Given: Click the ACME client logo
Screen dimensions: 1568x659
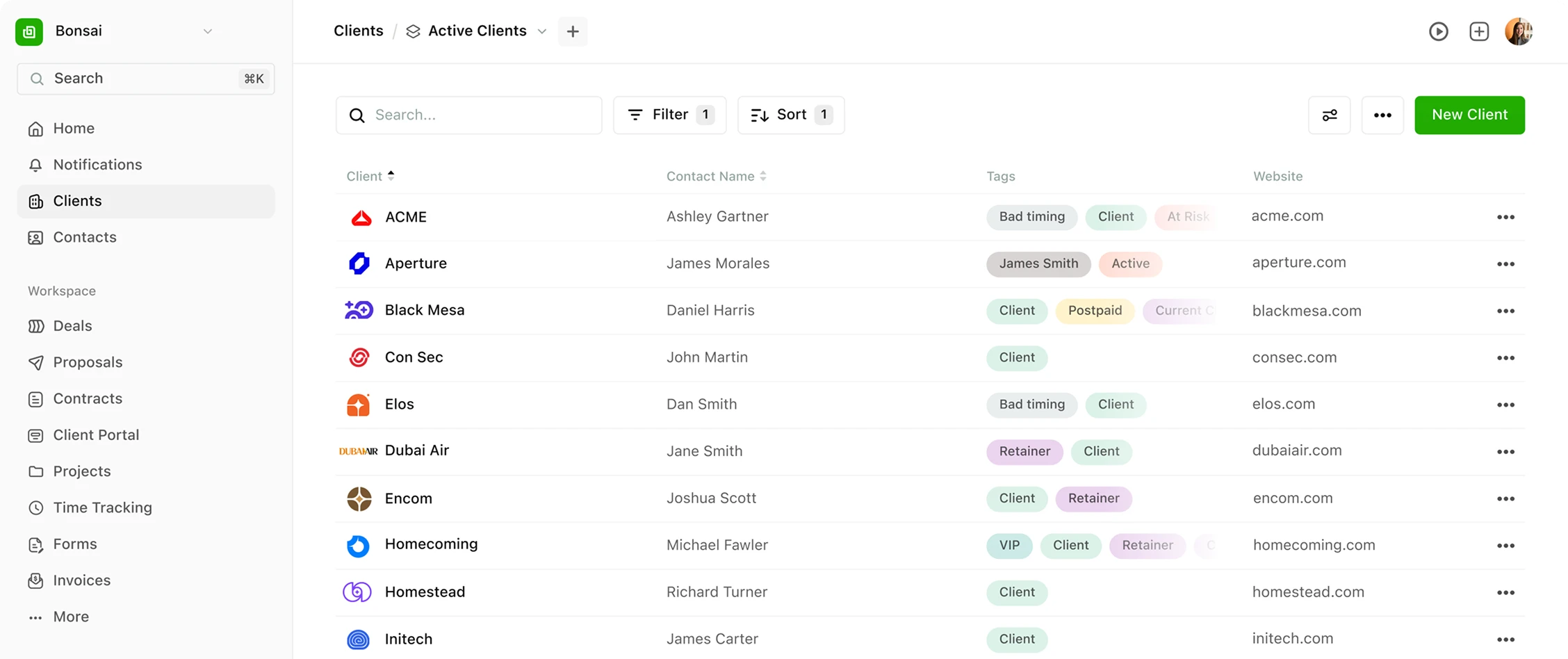Looking at the screenshot, I should 361,218.
